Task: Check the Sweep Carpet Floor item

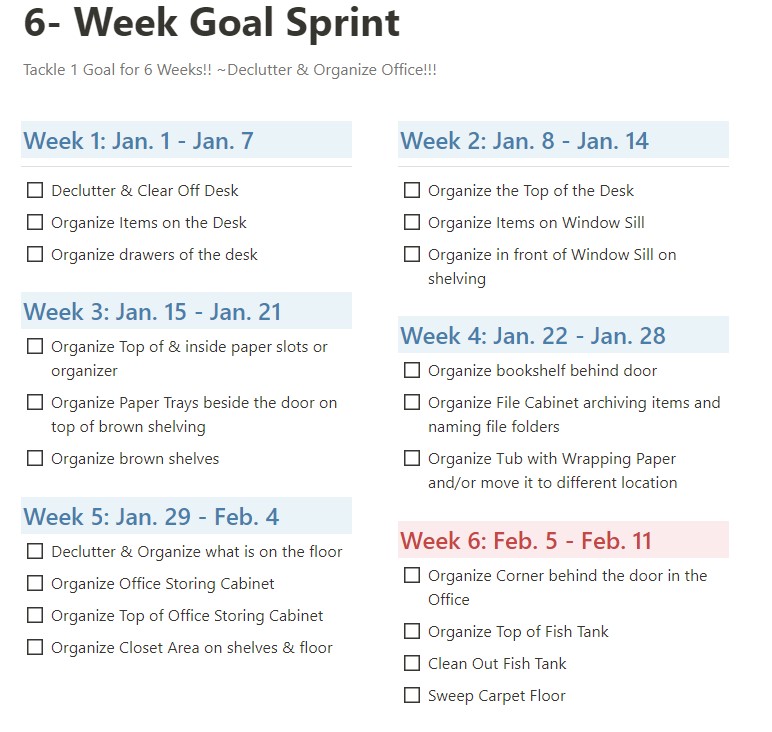Action: click(412, 696)
